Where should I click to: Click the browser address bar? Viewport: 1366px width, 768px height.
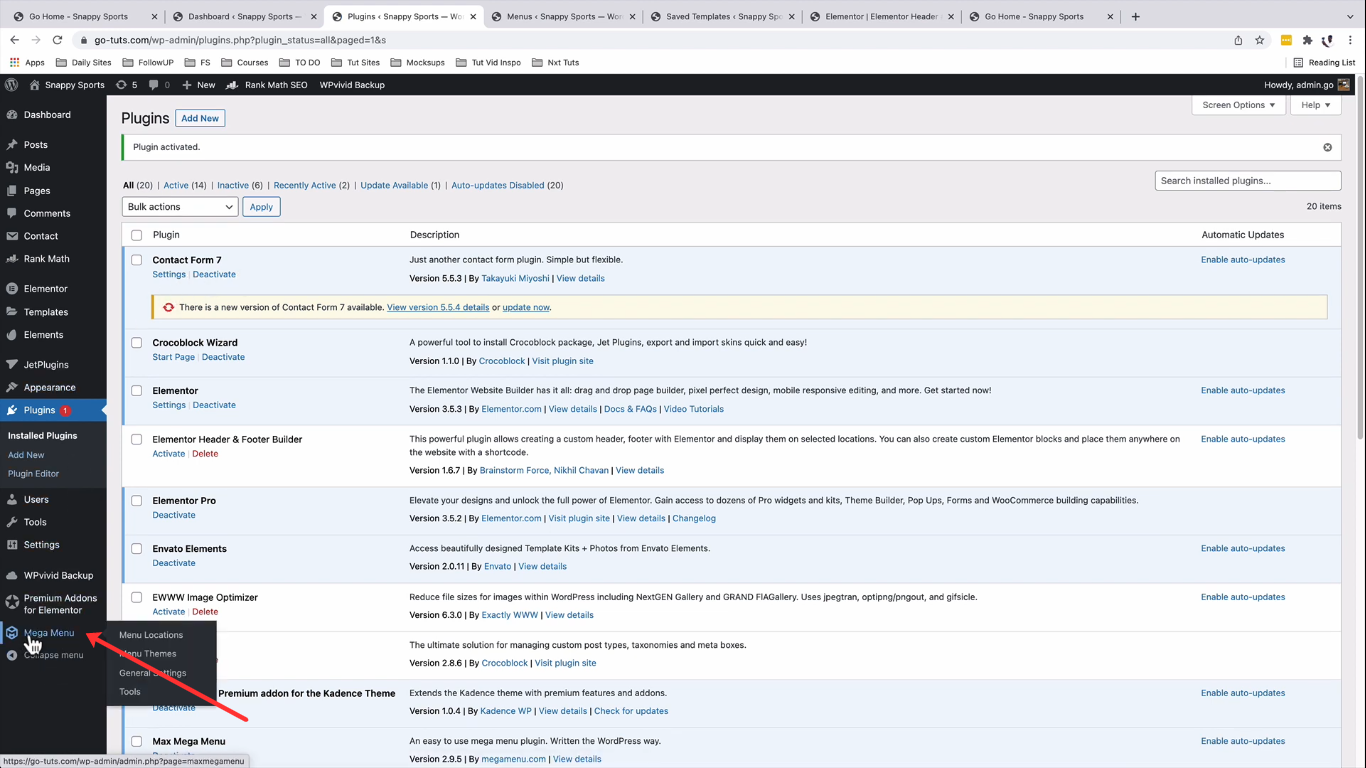point(650,40)
